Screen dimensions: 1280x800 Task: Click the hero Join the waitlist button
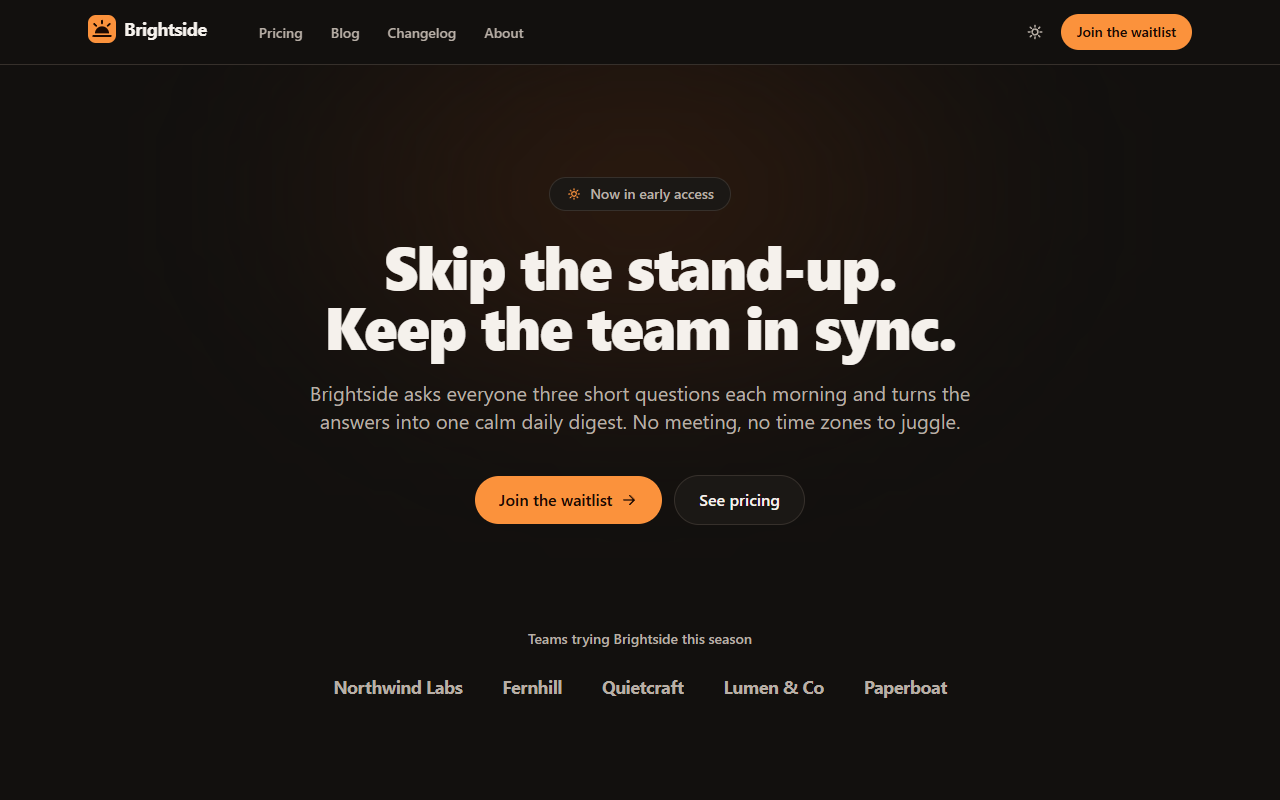pos(568,500)
